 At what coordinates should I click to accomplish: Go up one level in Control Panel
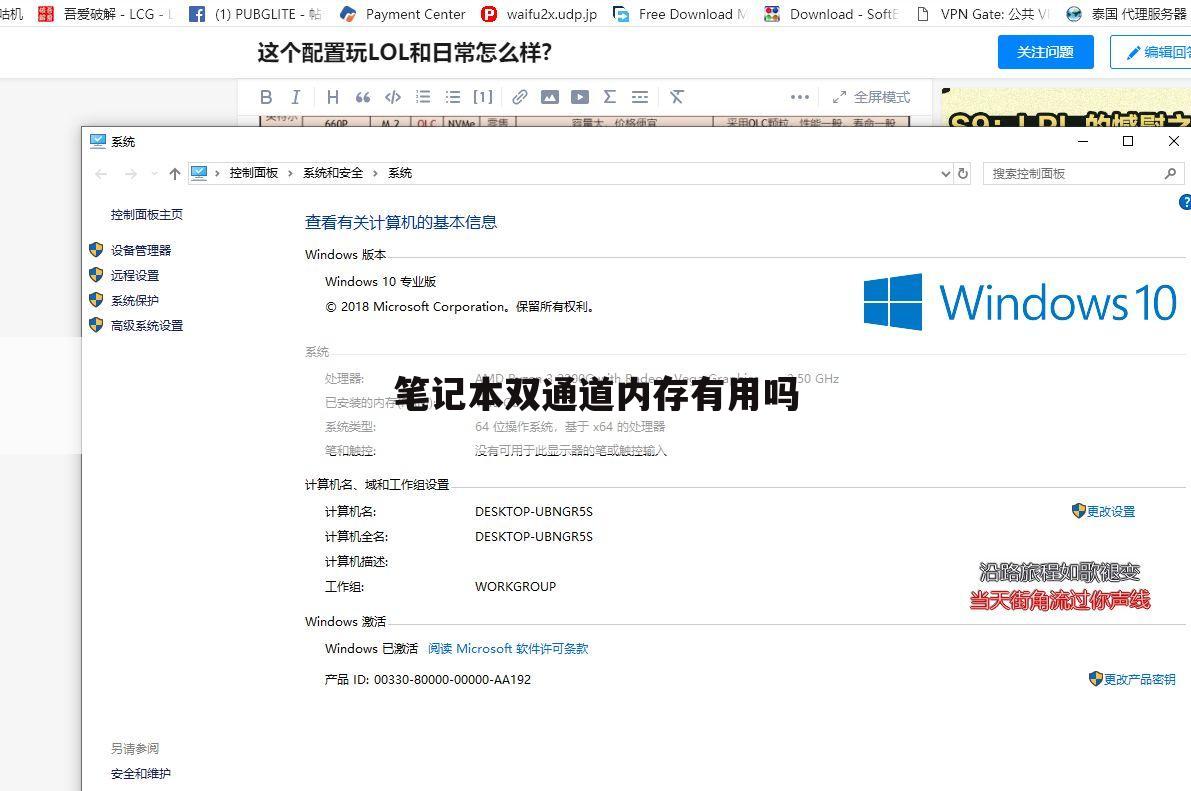coord(175,174)
